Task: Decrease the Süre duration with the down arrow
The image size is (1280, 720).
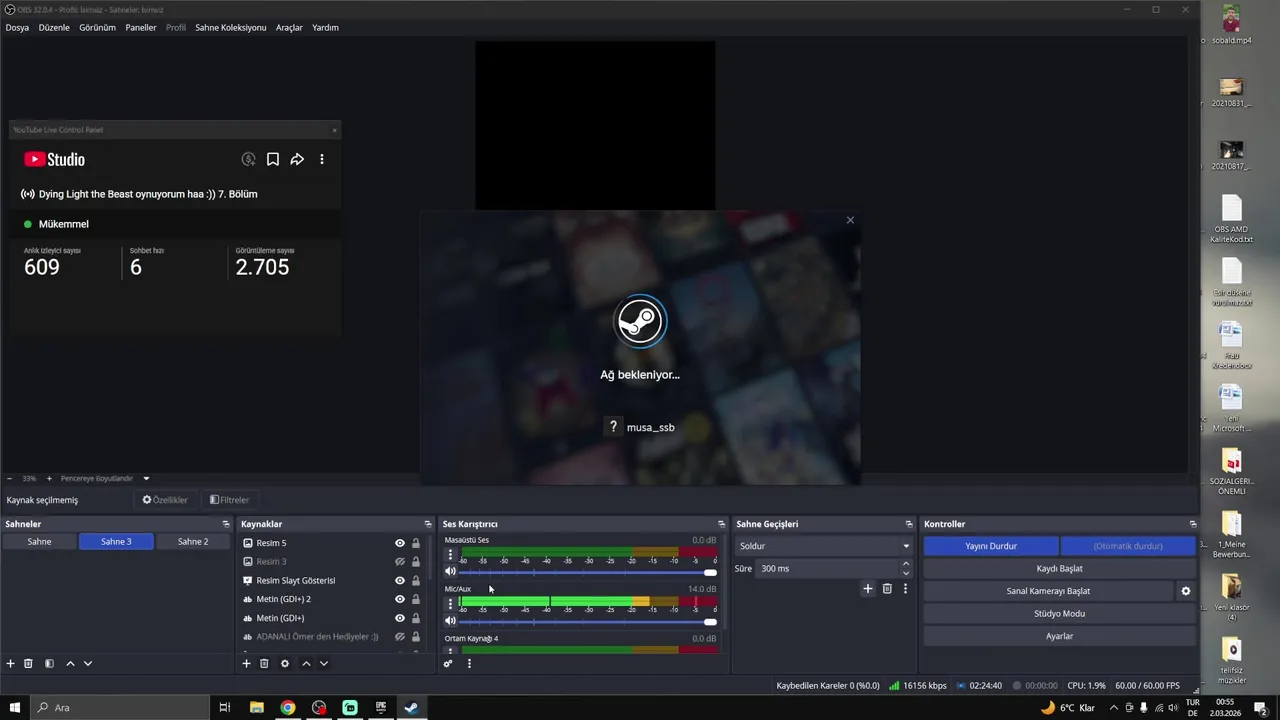Action: pyautogui.click(x=906, y=573)
